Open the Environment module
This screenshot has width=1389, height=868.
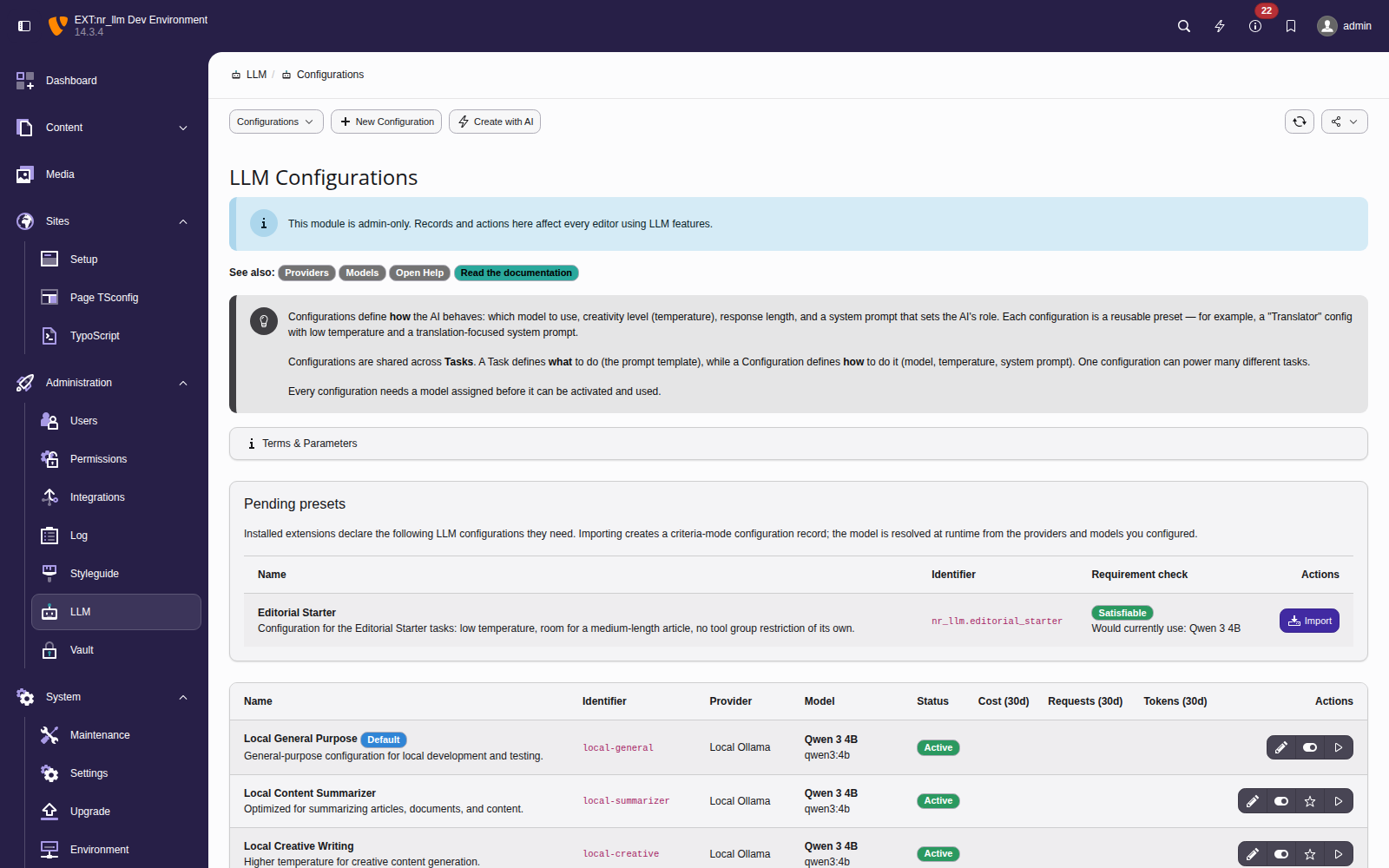116,850
